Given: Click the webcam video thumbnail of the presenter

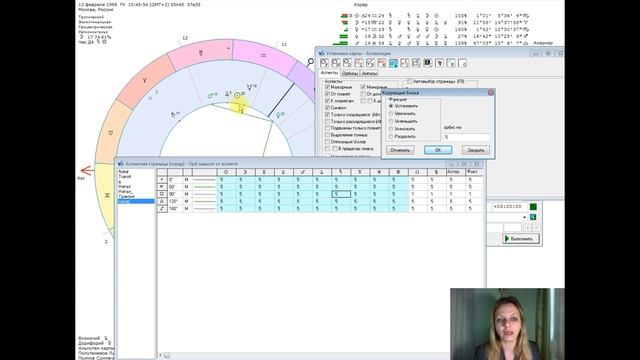Looking at the screenshot, I should click(507, 324).
